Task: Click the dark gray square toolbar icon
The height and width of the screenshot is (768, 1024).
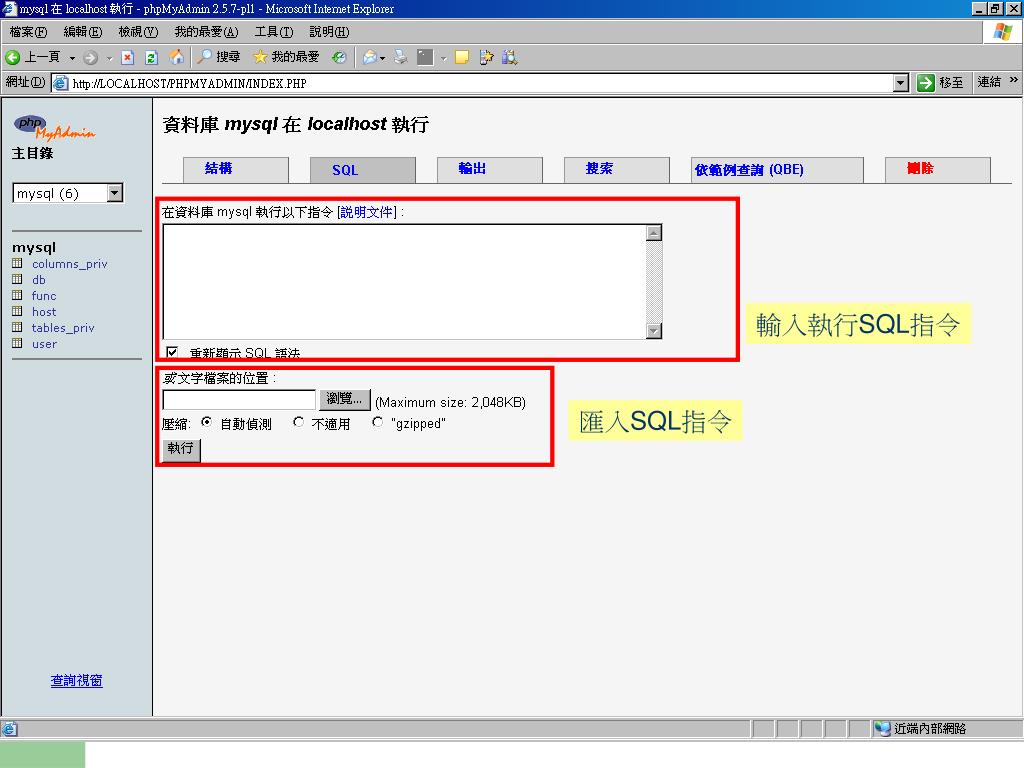Action: [425, 57]
